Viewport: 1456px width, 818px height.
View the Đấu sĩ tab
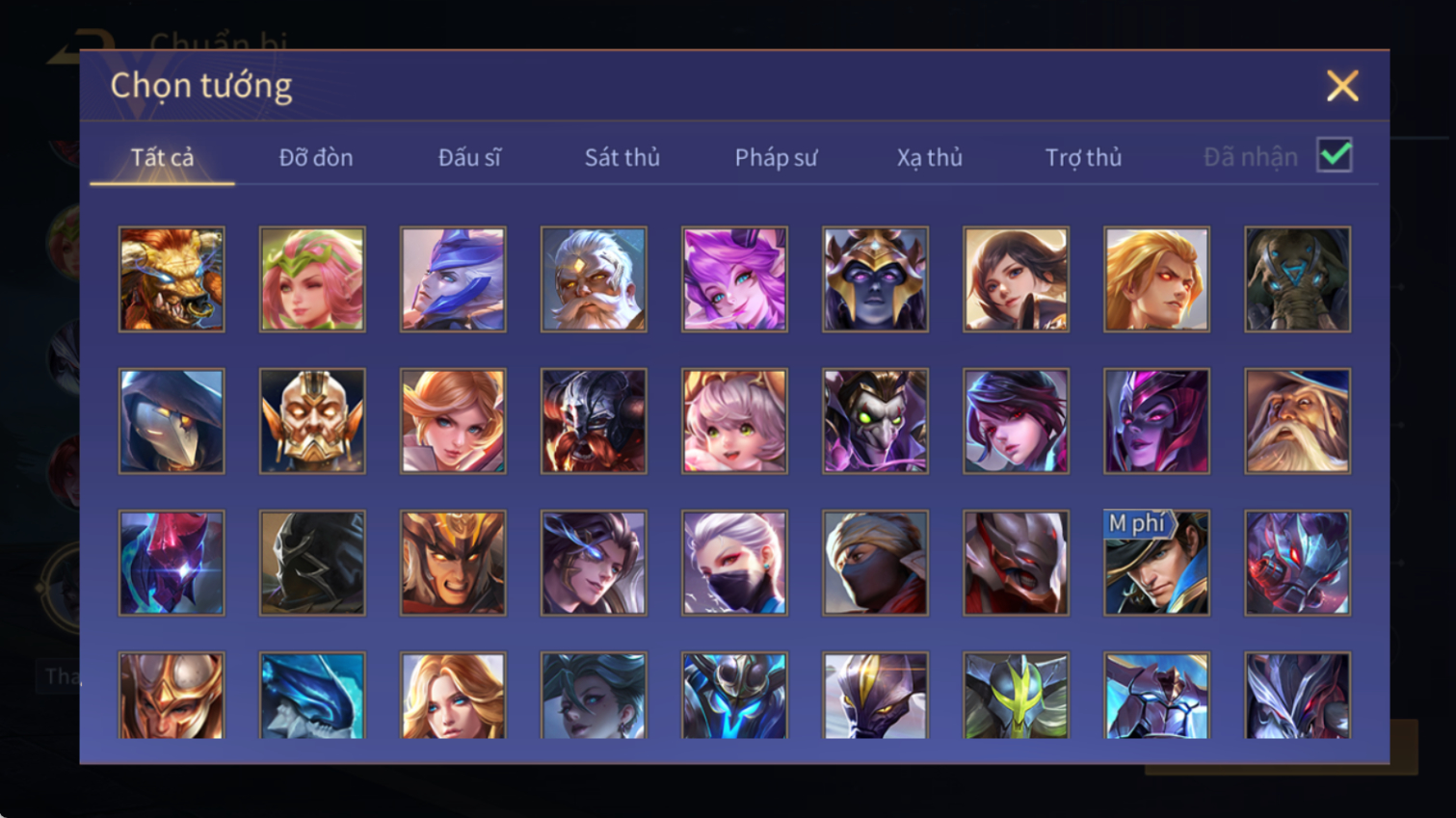pyautogui.click(x=469, y=157)
